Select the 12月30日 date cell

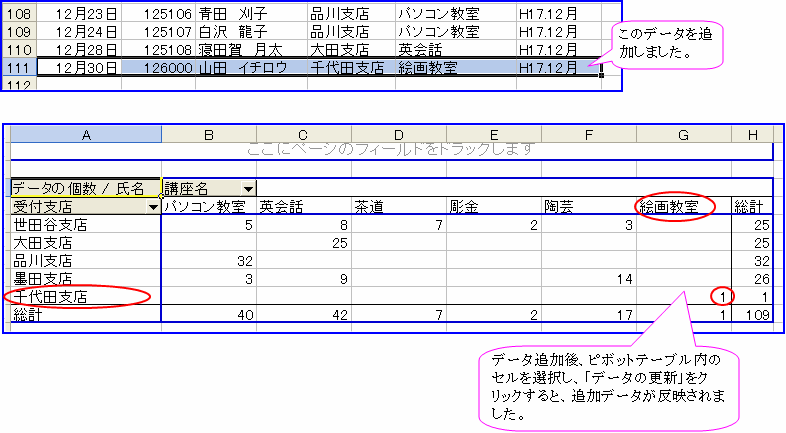(79, 68)
